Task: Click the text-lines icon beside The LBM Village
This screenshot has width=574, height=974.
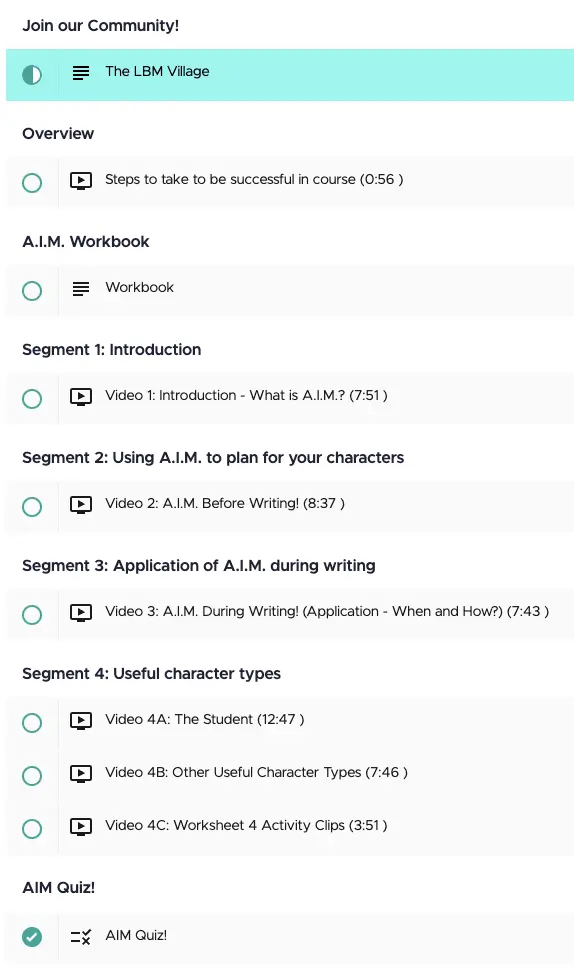Action: coord(81,73)
